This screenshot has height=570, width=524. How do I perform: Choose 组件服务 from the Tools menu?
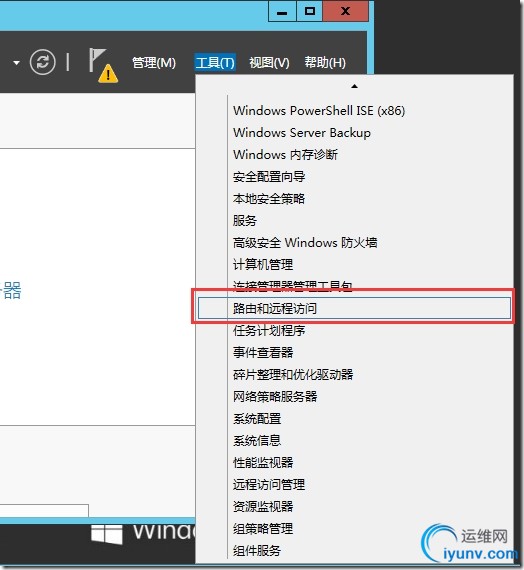tap(257, 550)
